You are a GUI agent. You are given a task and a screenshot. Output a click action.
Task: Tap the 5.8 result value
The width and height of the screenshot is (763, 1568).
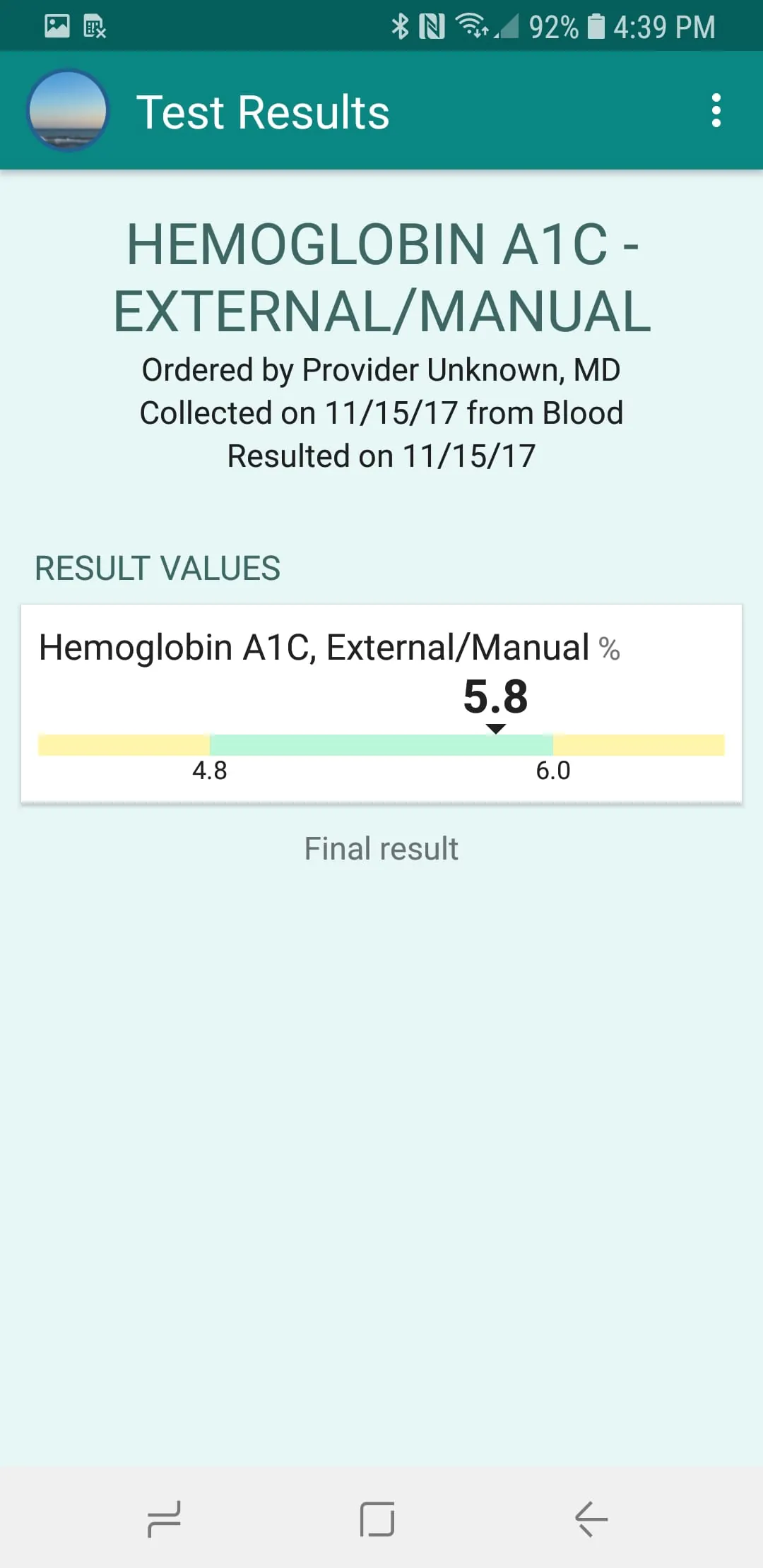495,696
